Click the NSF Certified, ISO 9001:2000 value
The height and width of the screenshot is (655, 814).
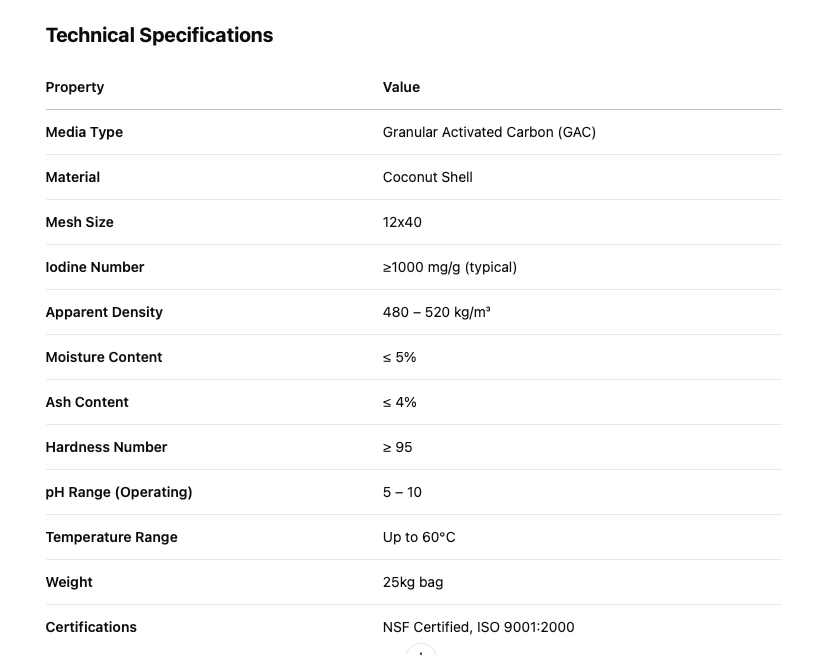[x=478, y=627]
